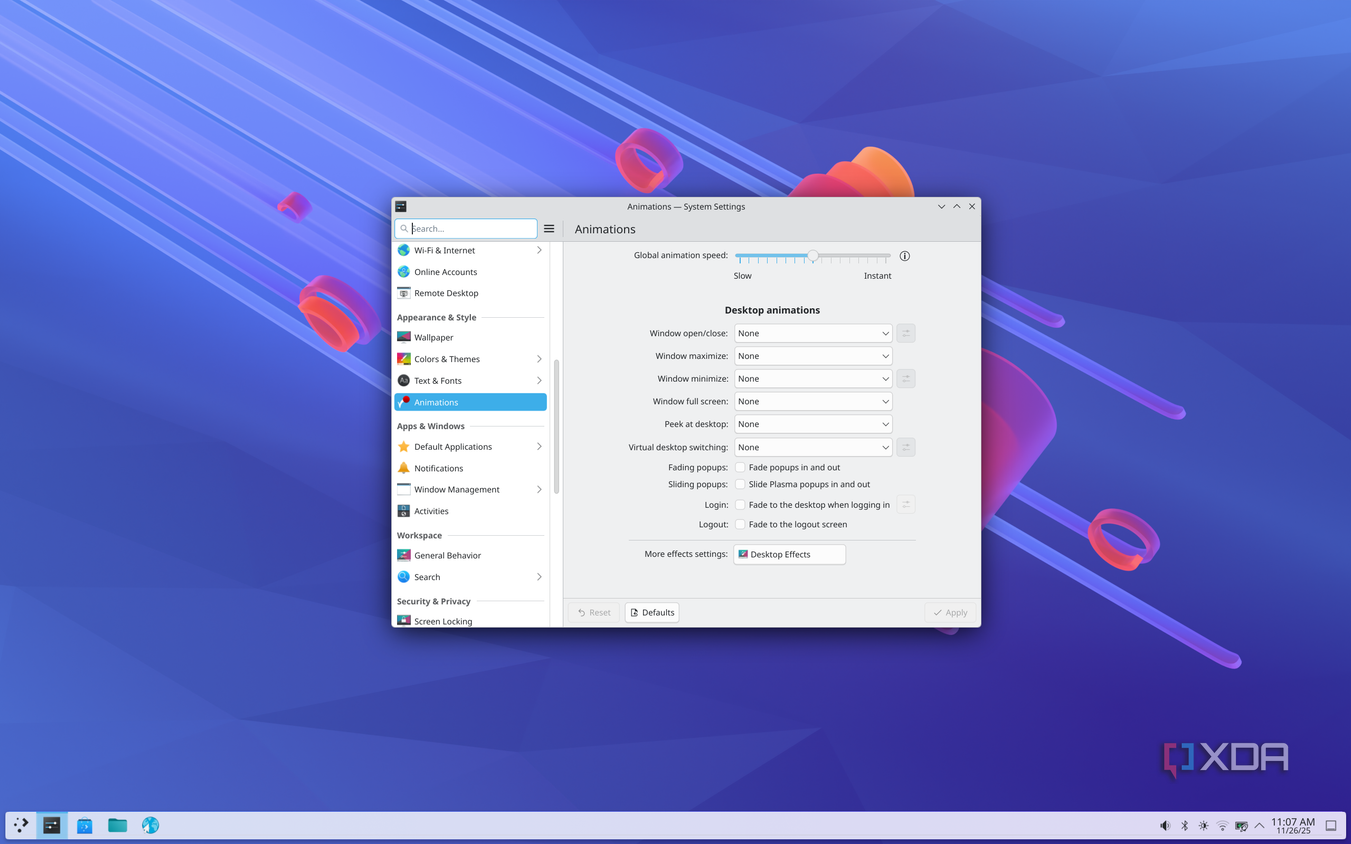Expand the Colors & Themes chevron
This screenshot has width=1351, height=844.
tap(539, 359)
